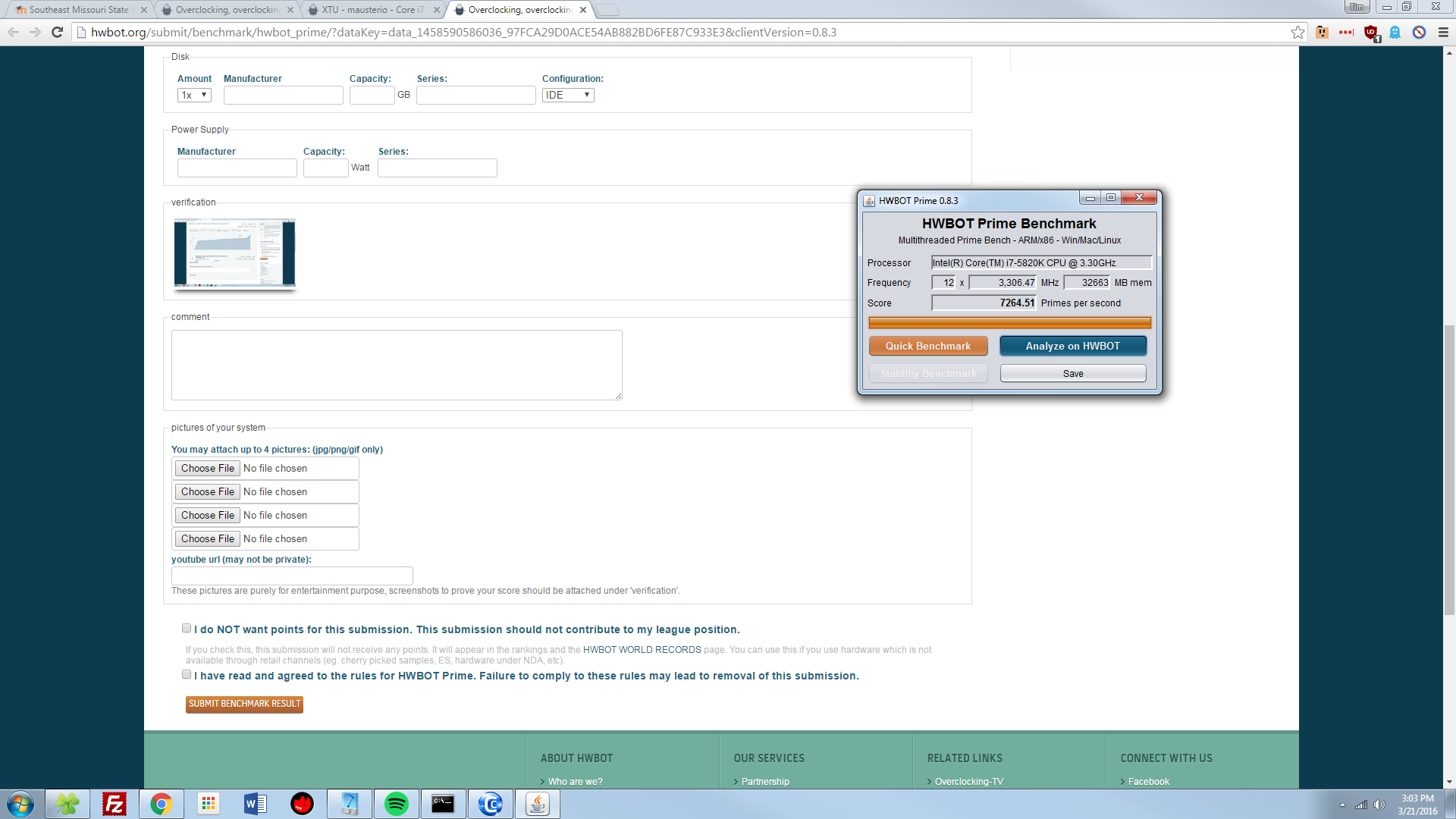
Task: Focus the Power Supply Manufacturer field
Action: pos(237,168)
